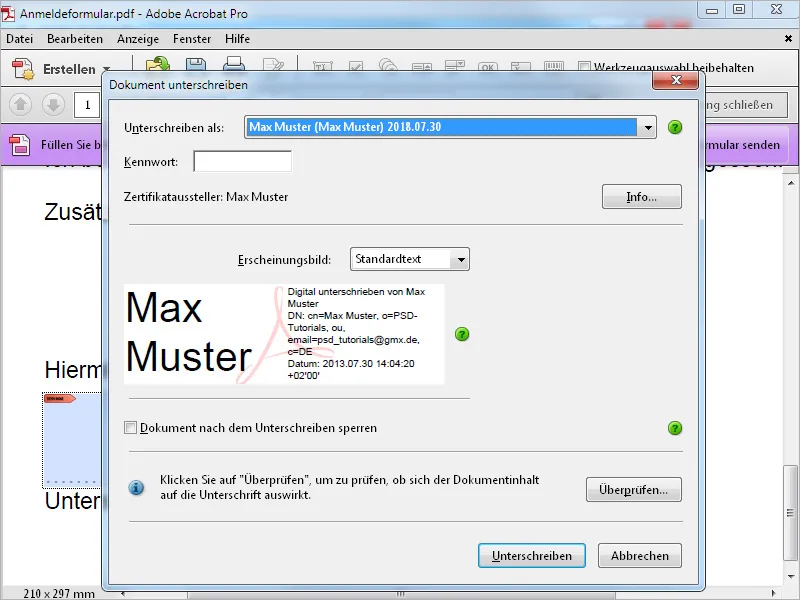Click the Überprüfen... button

click(633, 490)
